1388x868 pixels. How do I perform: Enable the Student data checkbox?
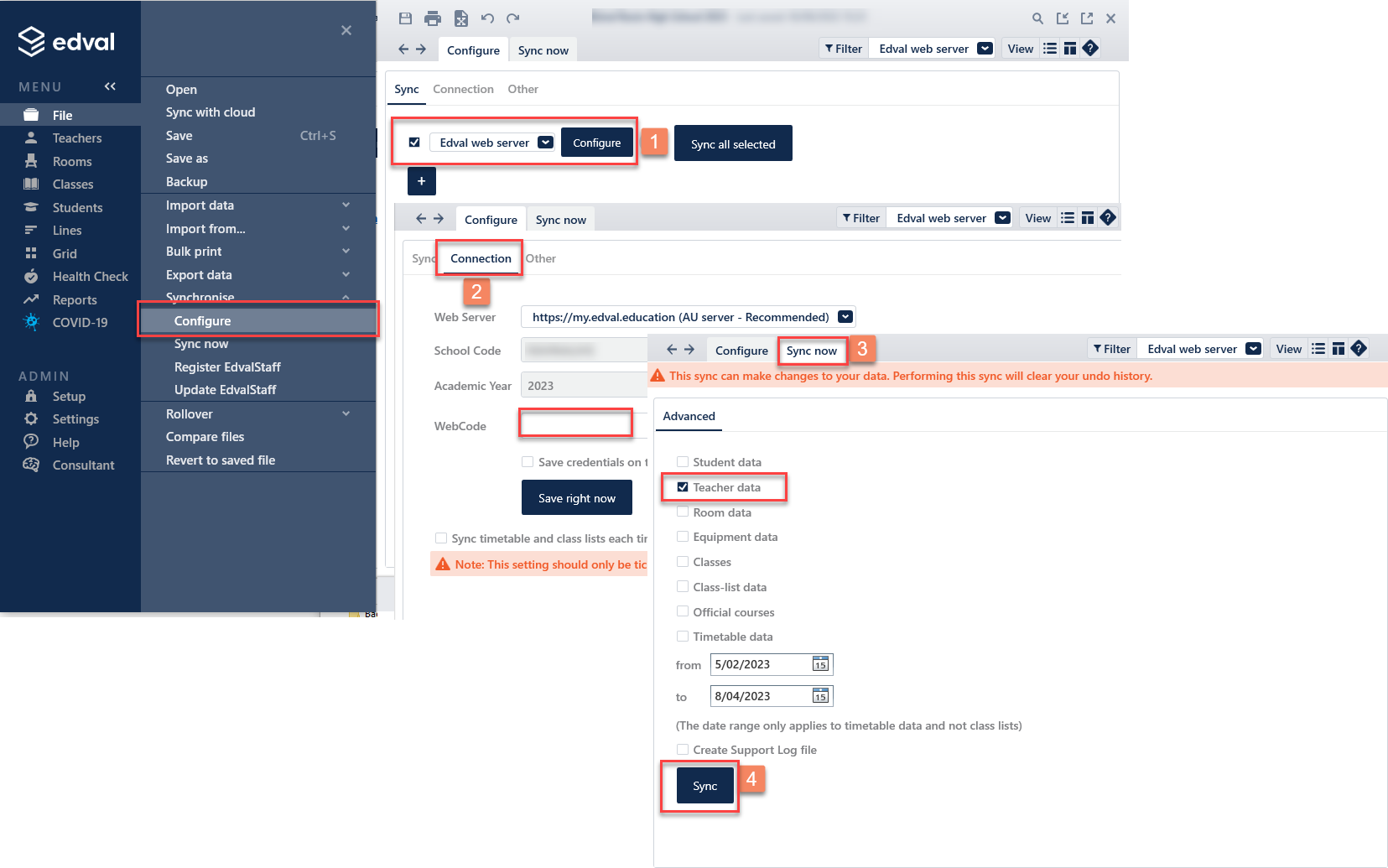click(683, 462)
